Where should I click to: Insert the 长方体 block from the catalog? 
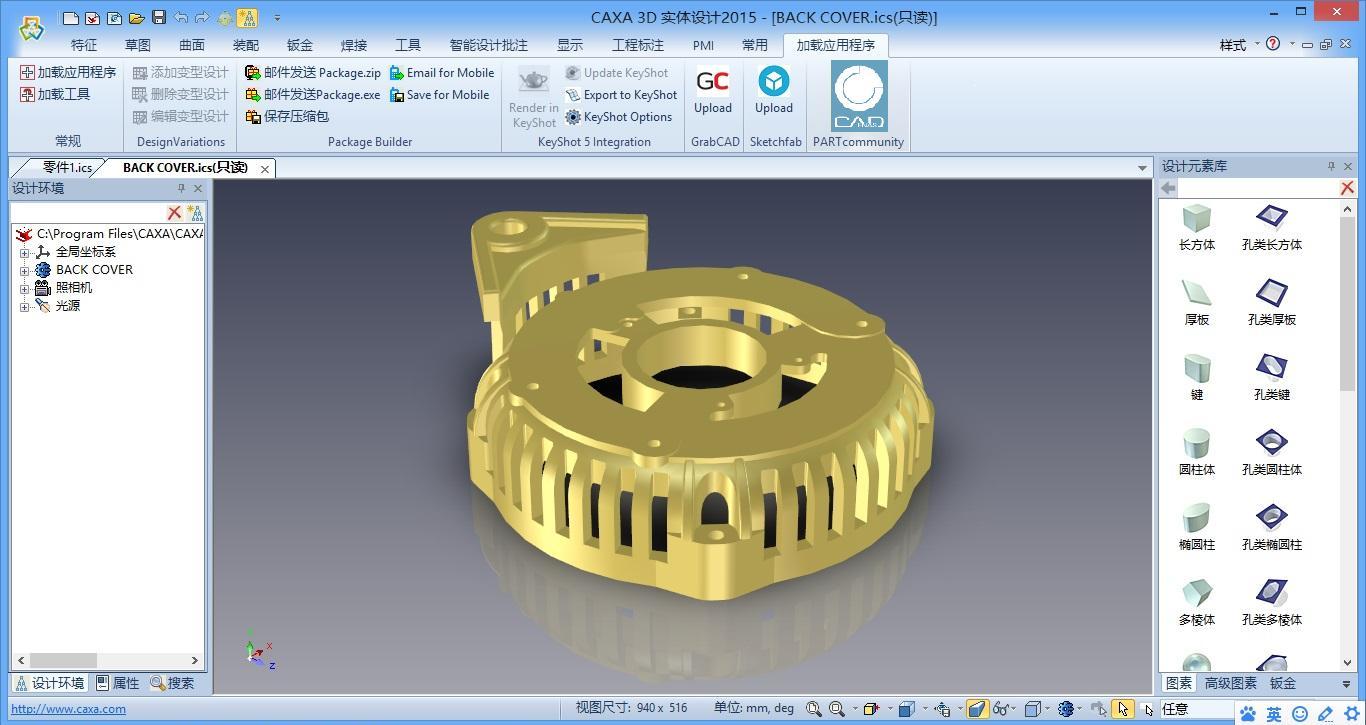1197,228
